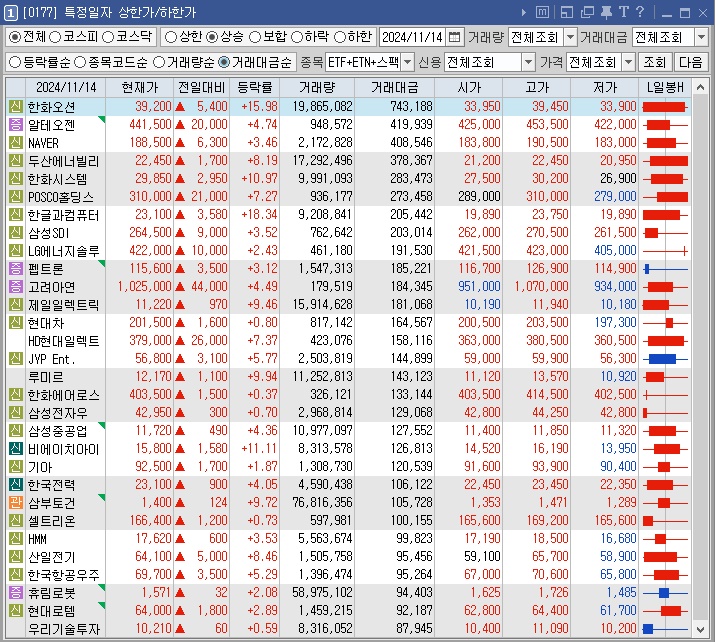
Task: Open the 거래량 전체조회 dropdown
Action: (x=570, y=37)
